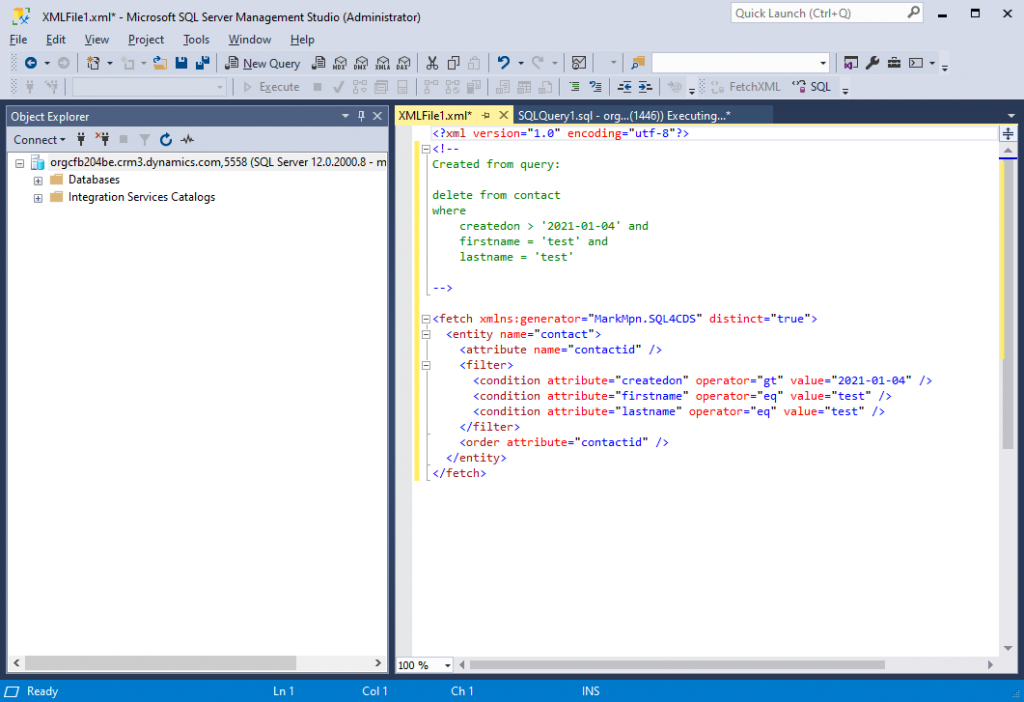Image resolution: width=1024 pixels, height=702 pixels.
Task: Open Activity Monitor icon in Object Explorer
Action: click(187, 140)
